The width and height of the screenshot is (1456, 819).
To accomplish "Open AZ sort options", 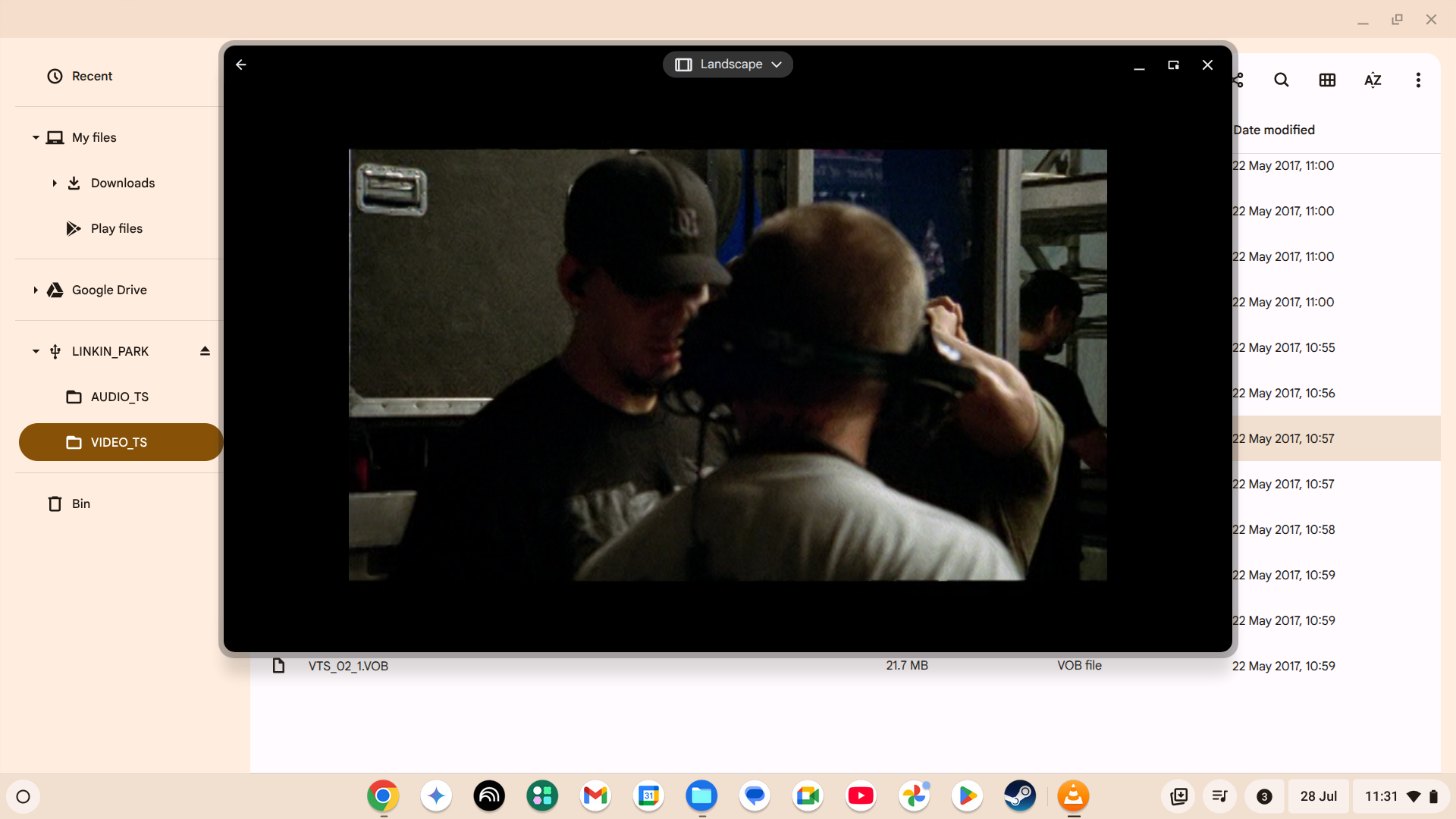I will click(1373, 80).
